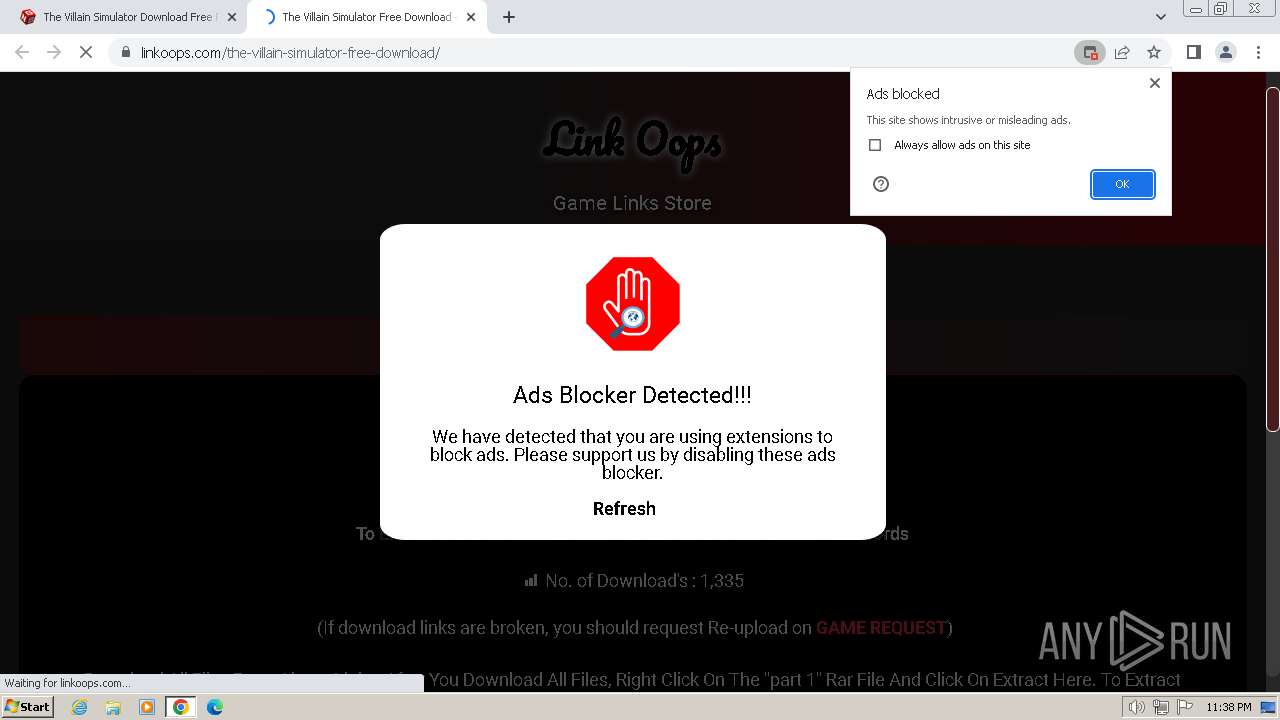Image resolution: width=1280 pixels, height=720 pixels.
Task: Expand the tab search dropdown arrow
Action: [x=1161, y=17]
